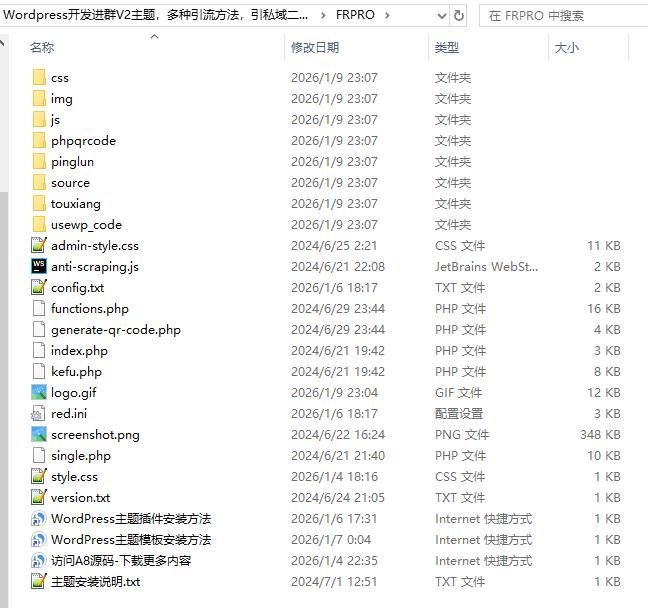The height and width of the screenshot is (608, 648).
Task: Click the style.css file icon
Action: [x=39, y=476]
